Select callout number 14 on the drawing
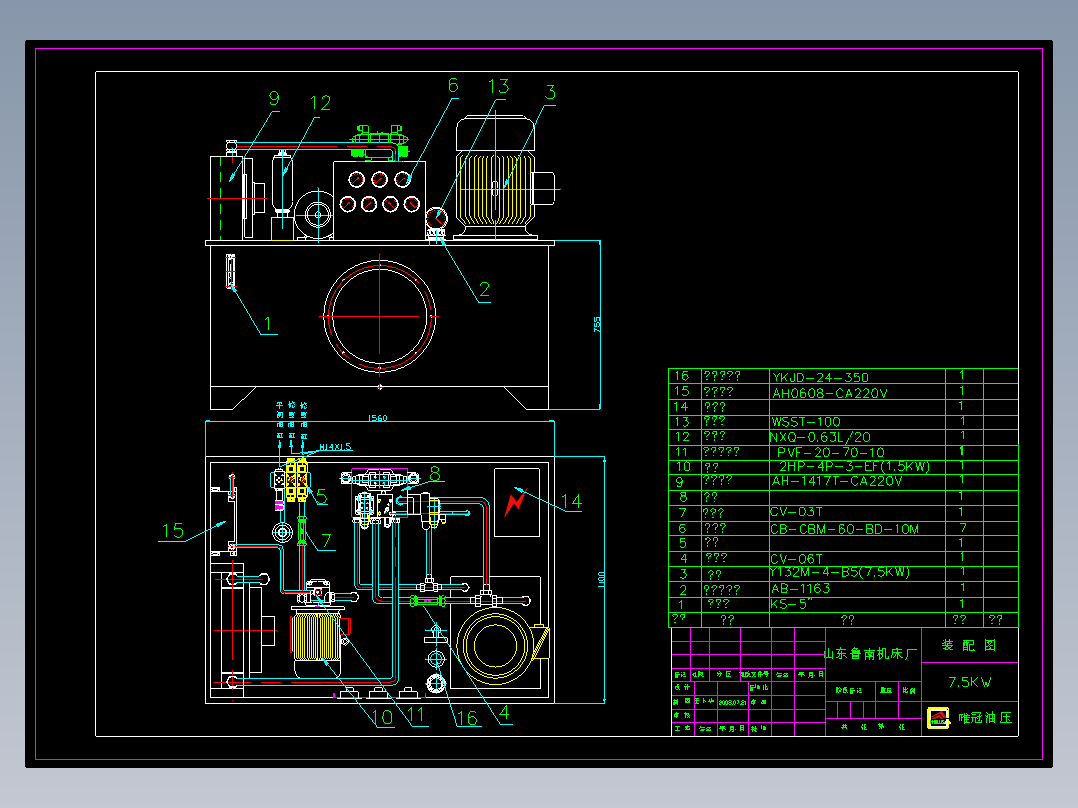The image size is (1078, 808). click(x=571, y=502)
